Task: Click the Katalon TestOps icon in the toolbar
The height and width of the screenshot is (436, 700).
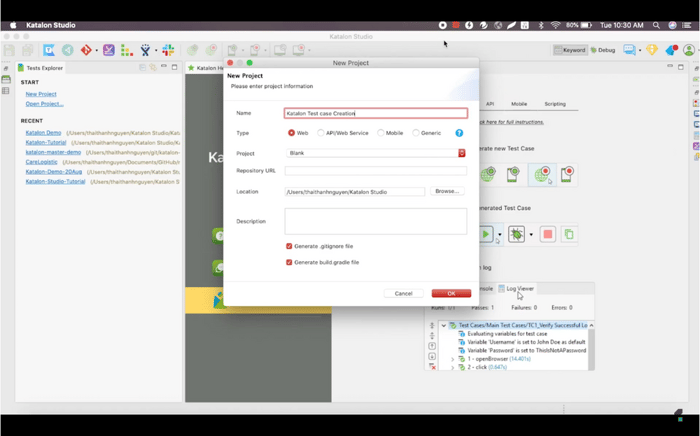Action: [49, 50]
